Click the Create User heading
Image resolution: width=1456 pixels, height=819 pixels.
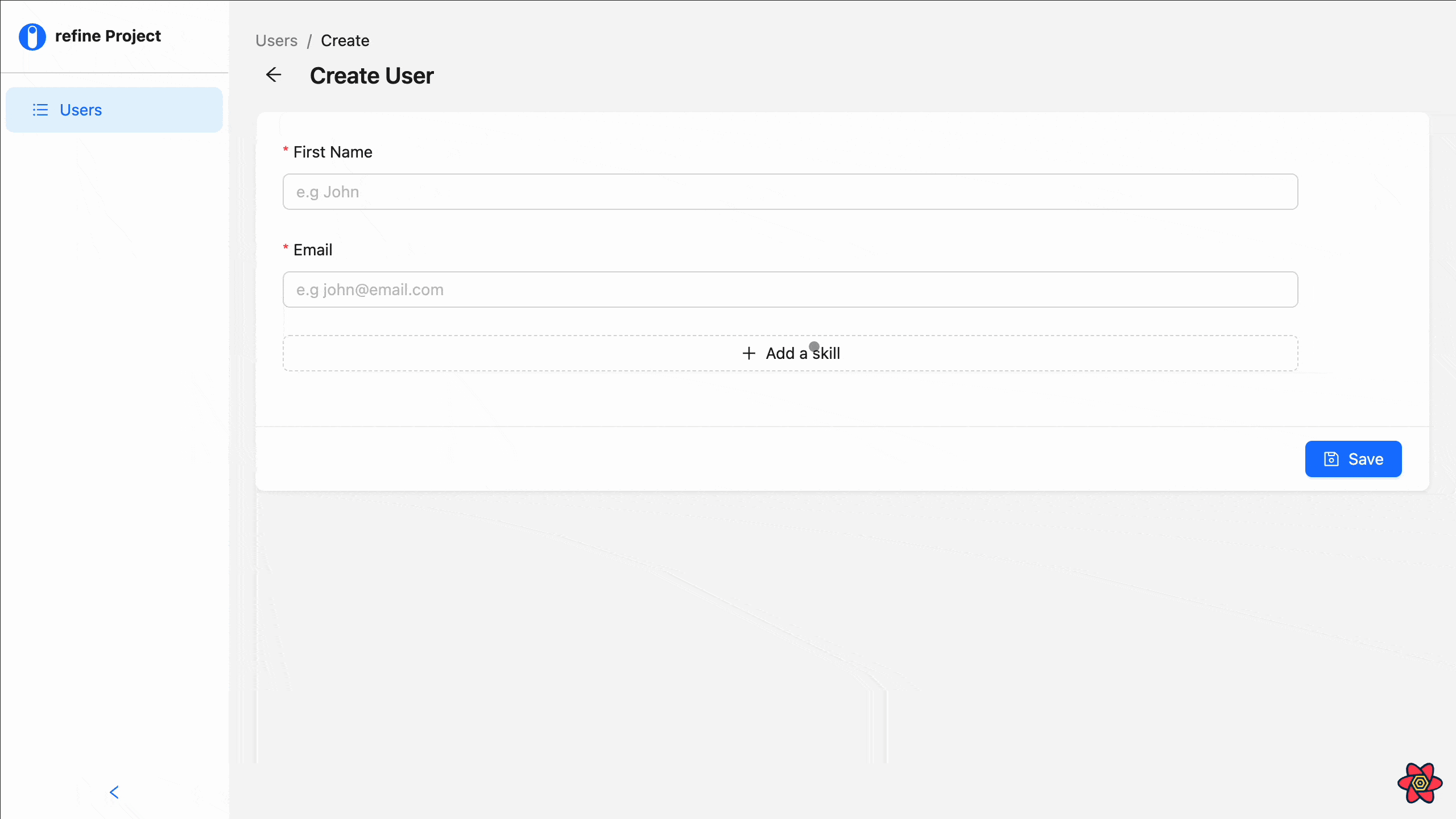(372, 76)
